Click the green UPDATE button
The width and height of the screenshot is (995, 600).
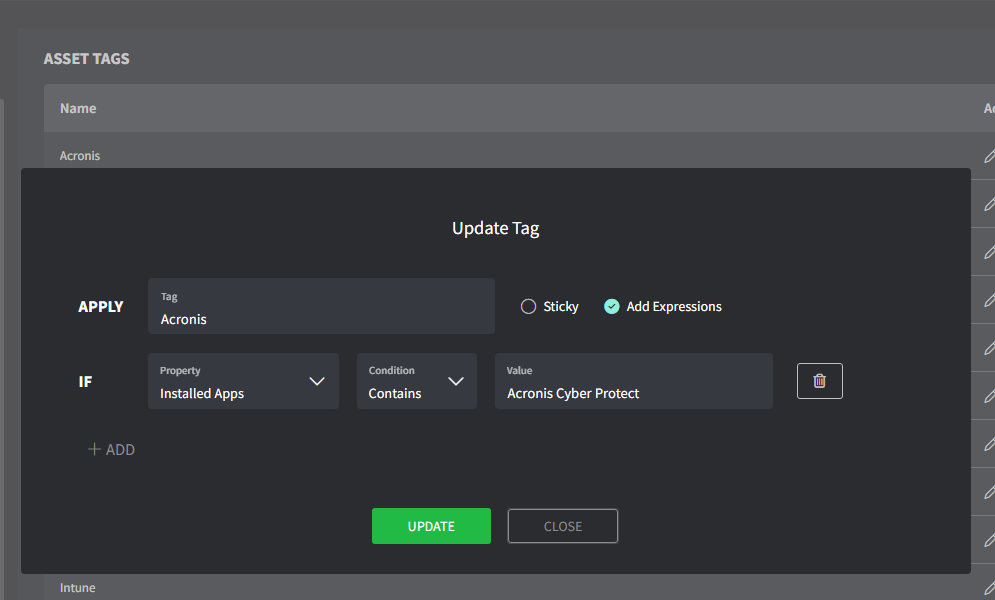click(431, 526)
